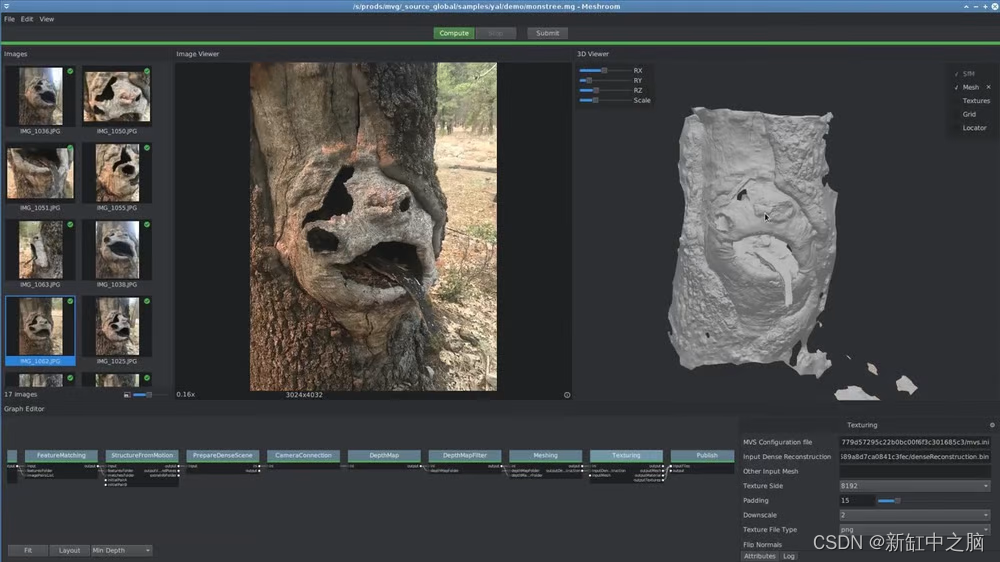This screenshot has width=1000, height=562.
Task: Click the thumbnail size icon under Images
Action: tap(127, 395)
